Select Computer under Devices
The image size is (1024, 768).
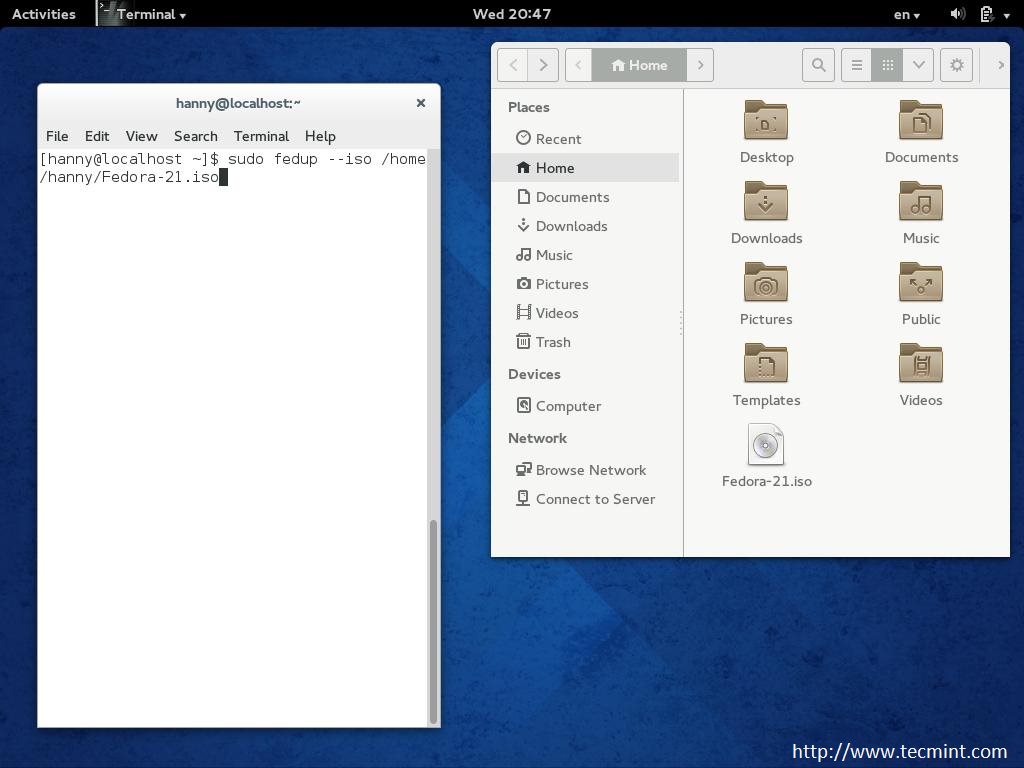(569, 405)
